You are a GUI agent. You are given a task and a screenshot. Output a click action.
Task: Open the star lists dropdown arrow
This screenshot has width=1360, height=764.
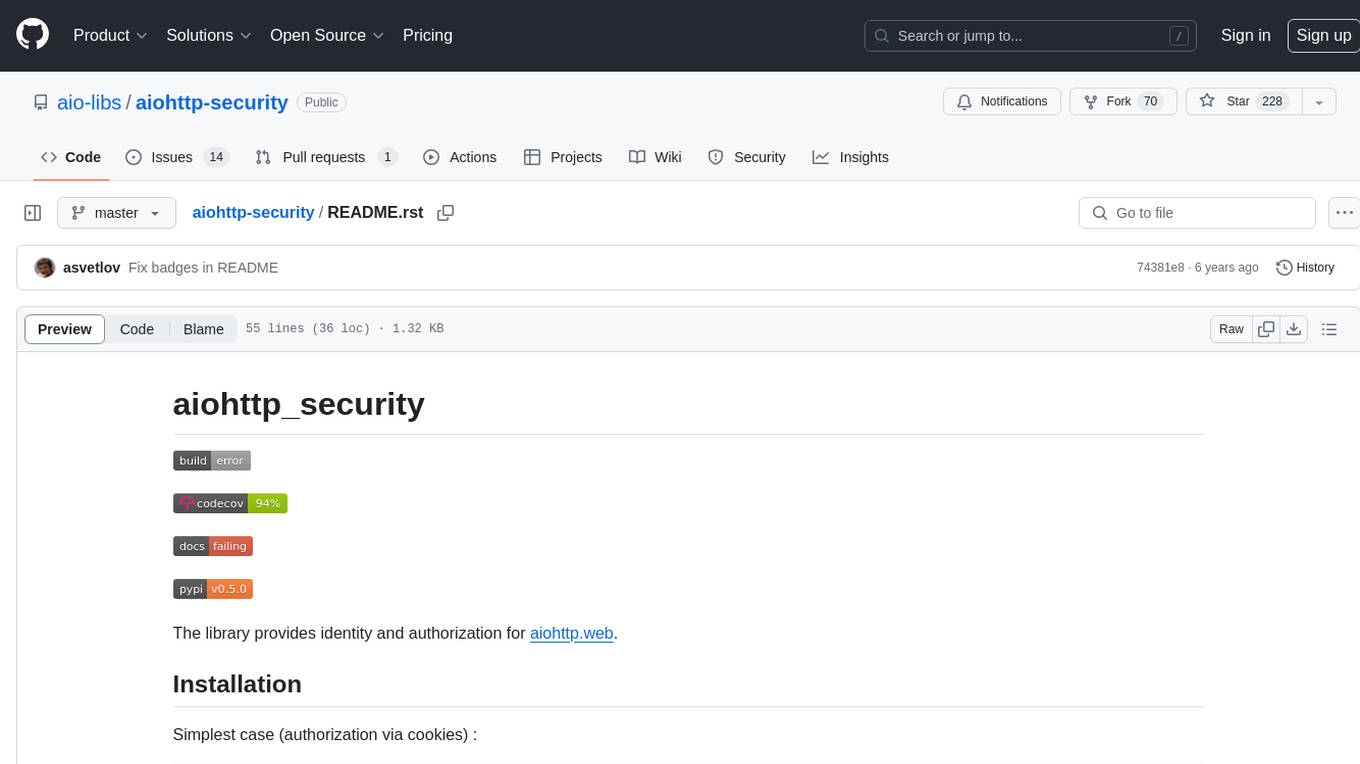1319,102
